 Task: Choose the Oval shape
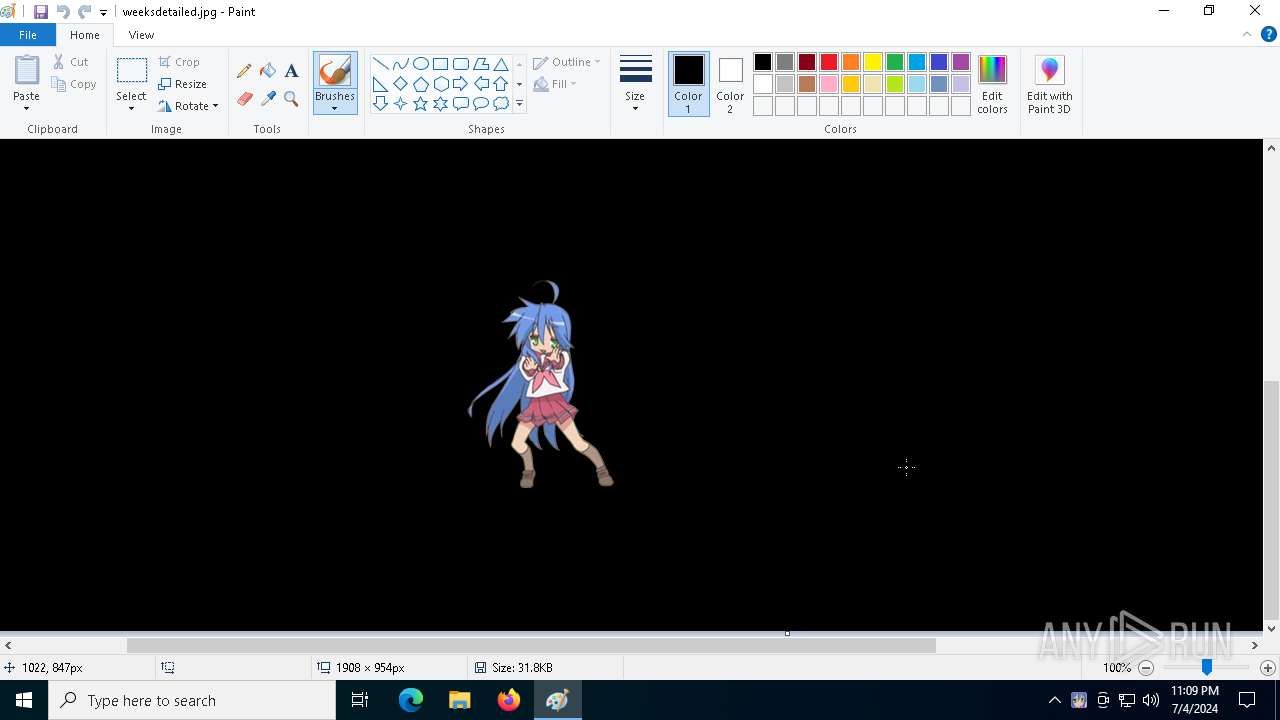(x=421, y=64)
